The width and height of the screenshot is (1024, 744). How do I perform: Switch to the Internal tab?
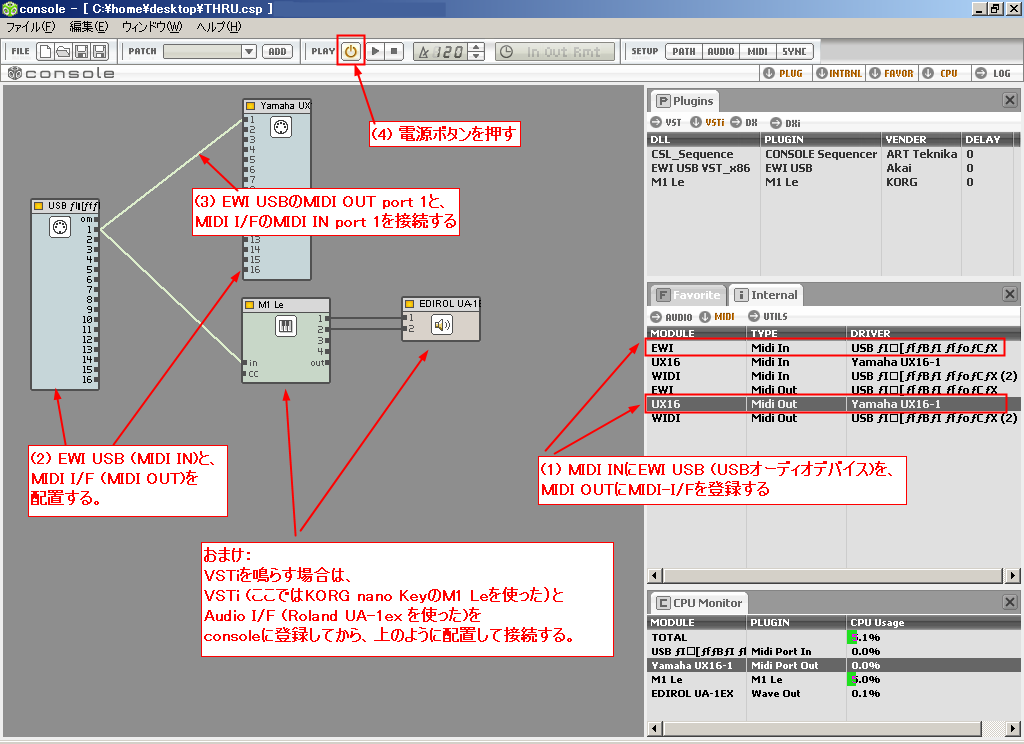[766, 295]
